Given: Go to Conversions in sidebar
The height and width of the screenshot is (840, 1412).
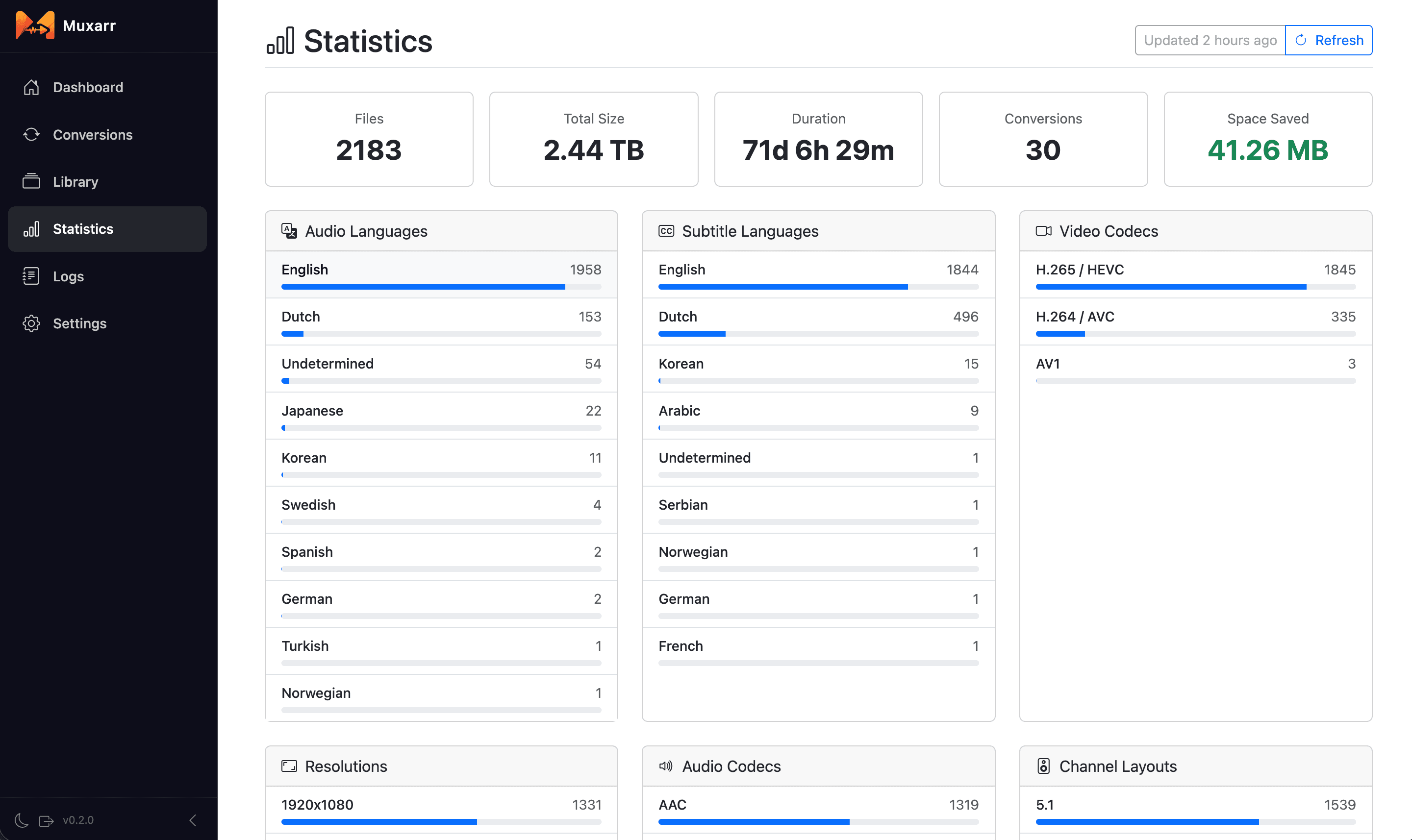Looking at the screenshot, I should click(107, 135).
